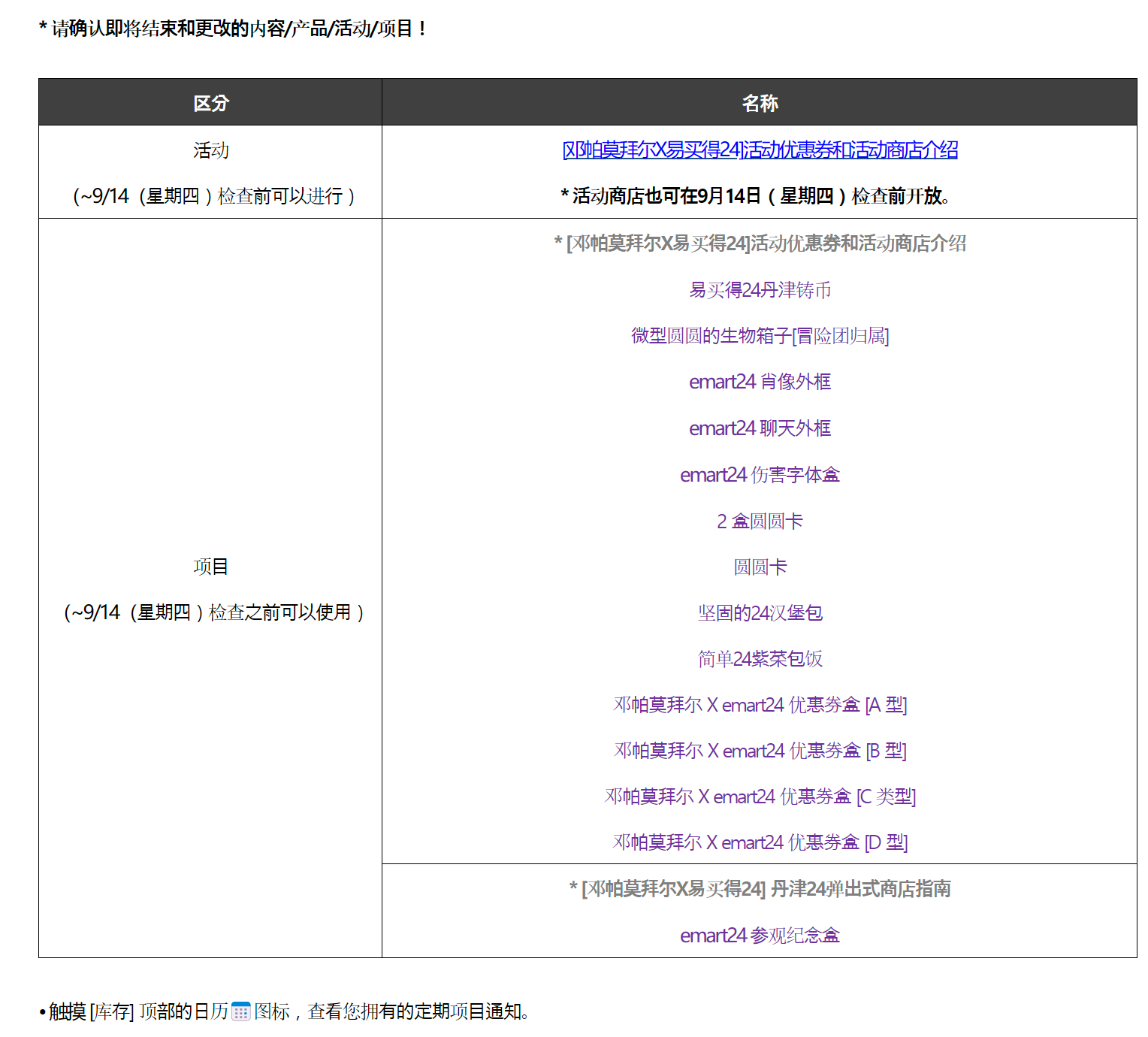1148x1037 pixels.
Task: Click the gray 活动优惠券和活动商店介绍 heading
Action: [x=760, y=243]
